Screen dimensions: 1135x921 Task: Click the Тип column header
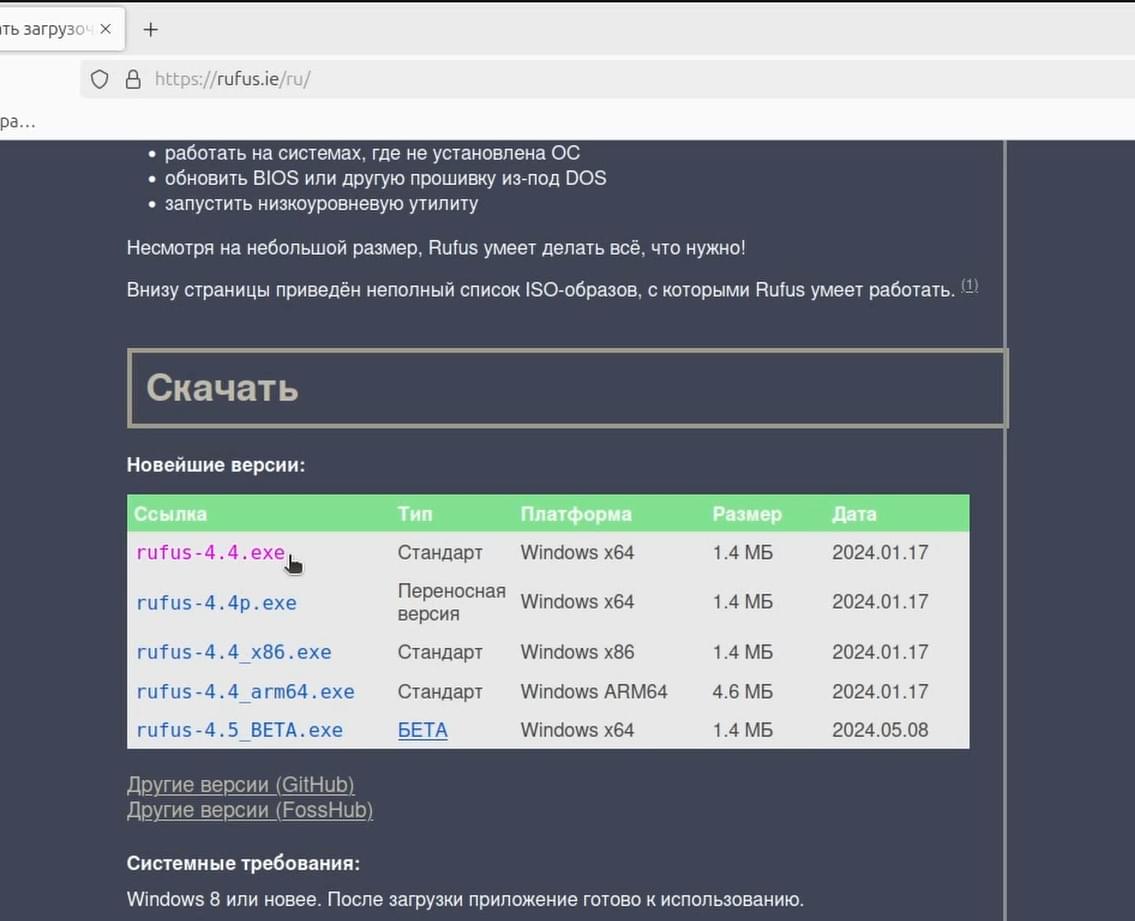415,514
